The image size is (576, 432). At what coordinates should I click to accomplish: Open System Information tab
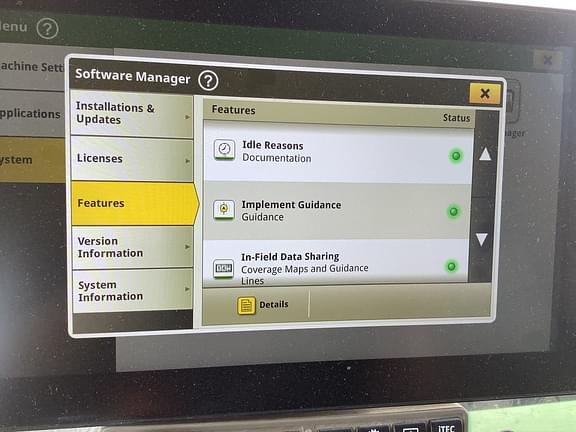tap(133, 291)
